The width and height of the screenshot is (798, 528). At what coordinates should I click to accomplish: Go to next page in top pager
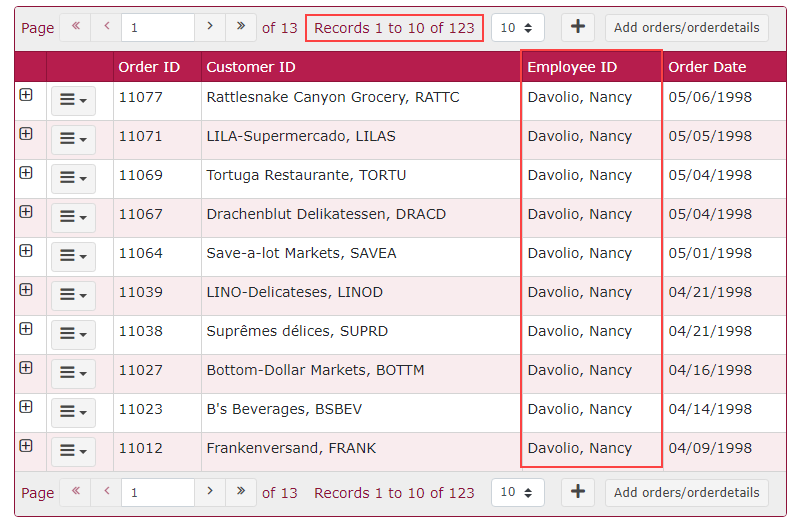tap(209, 27)
